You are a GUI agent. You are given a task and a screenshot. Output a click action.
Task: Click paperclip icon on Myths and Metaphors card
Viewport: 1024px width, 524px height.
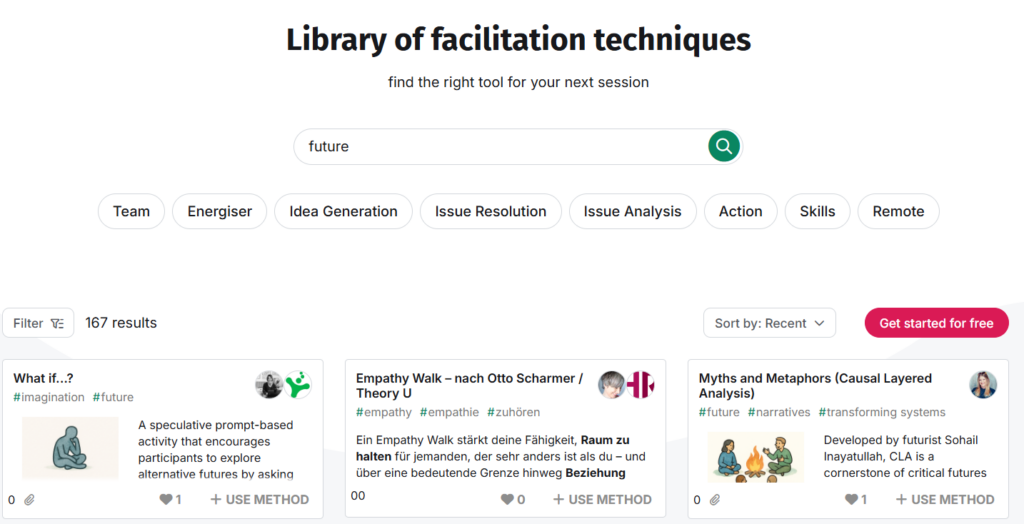click(x=715, y=500)
